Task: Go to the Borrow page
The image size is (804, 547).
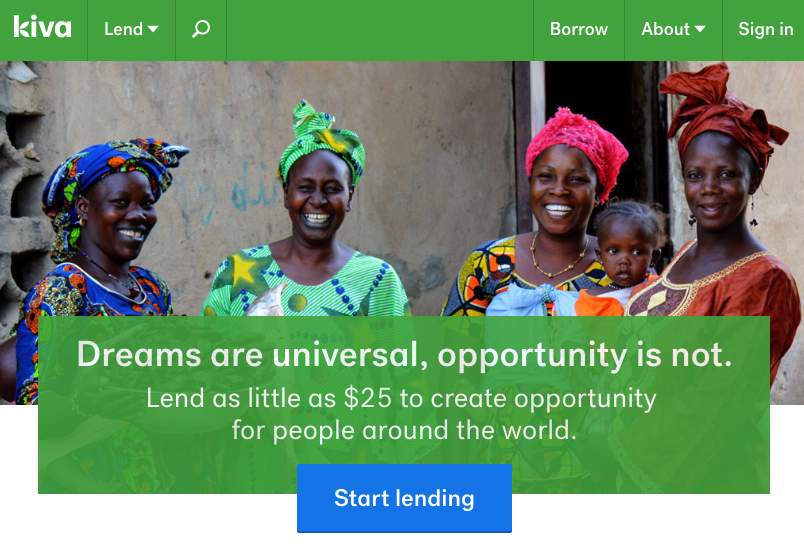Action: click(x=579, y=29)
